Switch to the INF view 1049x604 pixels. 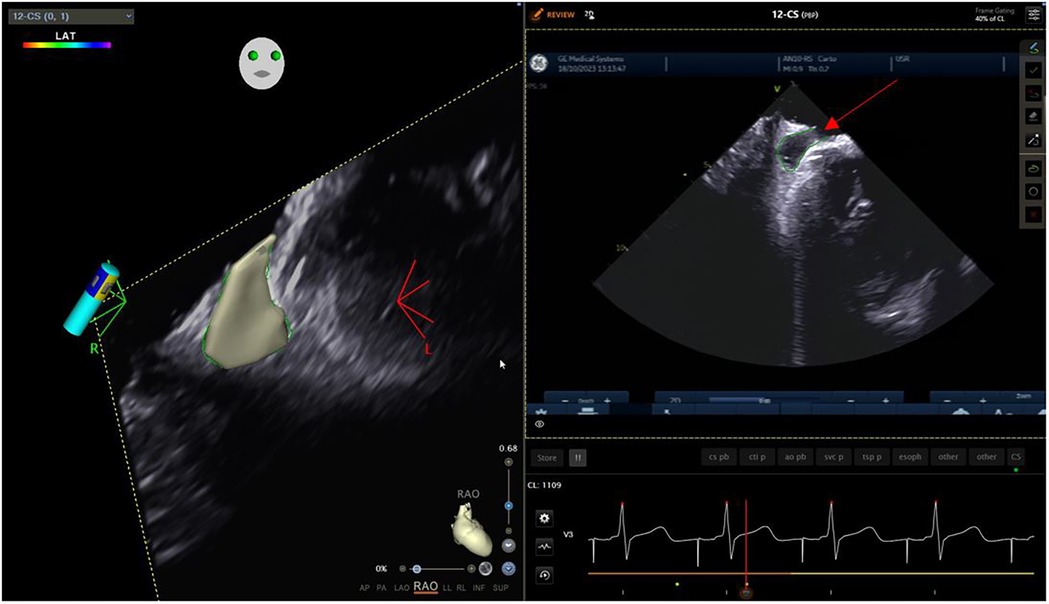click(479, 588)
